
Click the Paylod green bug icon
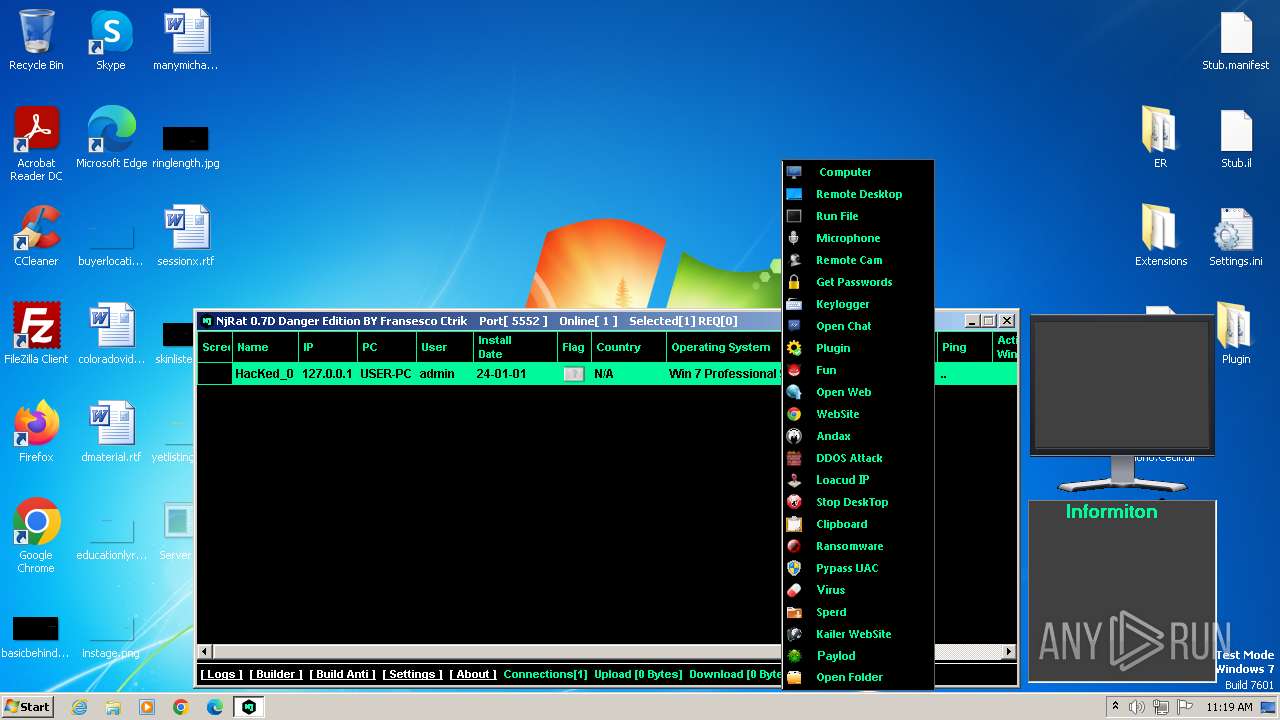[x=794, y=656]
